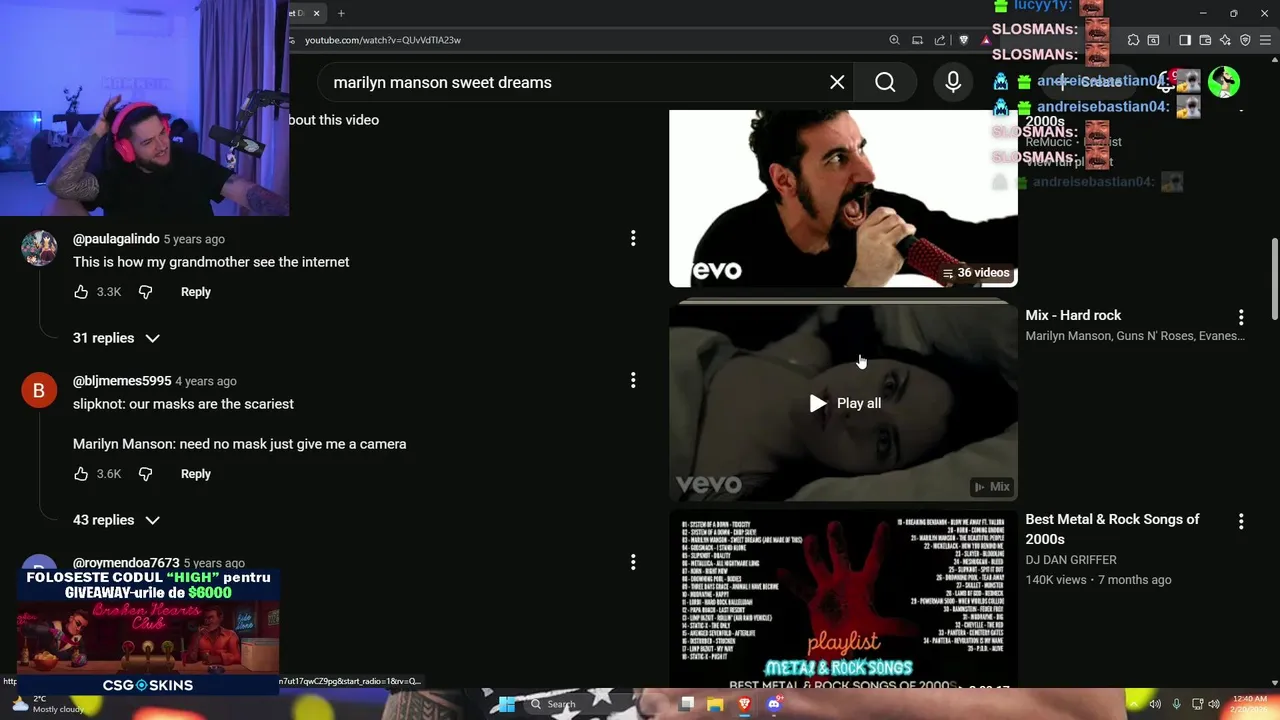Toggle the browser sidebar panel icon
Image resolution: width=1280 pixels, height=720 pixels.
click(x=1185, y=40)
